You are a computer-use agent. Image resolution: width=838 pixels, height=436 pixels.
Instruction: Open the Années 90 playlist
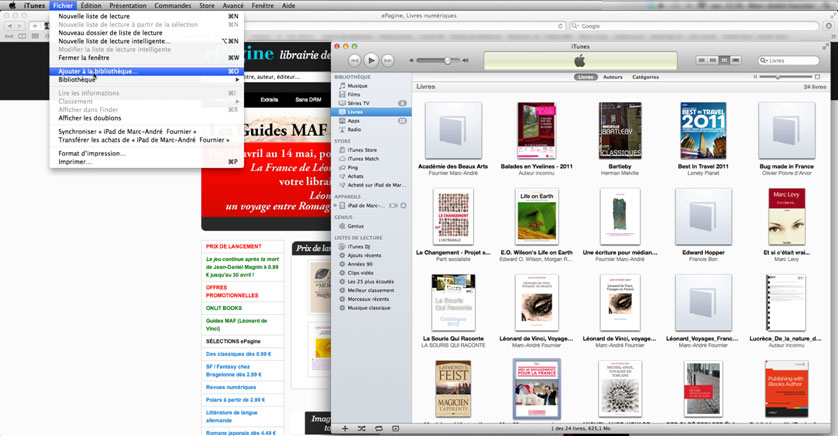coord(360,264)
